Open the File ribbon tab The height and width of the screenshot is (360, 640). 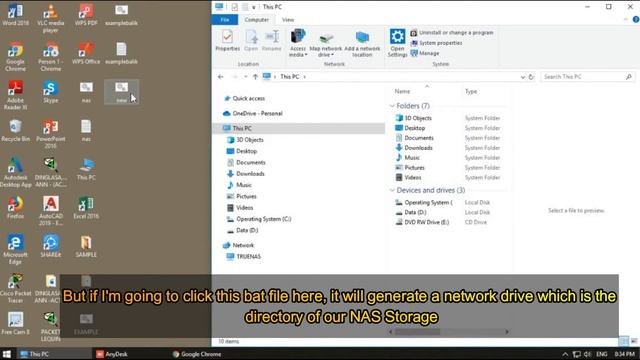[x=225, y=20]
